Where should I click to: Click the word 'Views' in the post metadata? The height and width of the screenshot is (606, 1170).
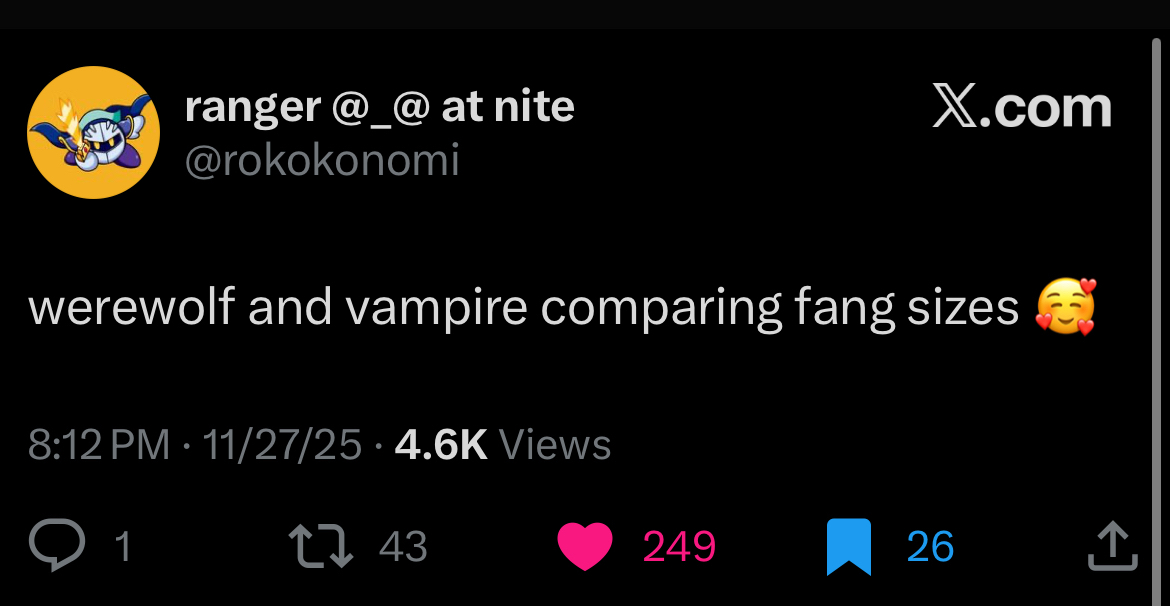554,445
